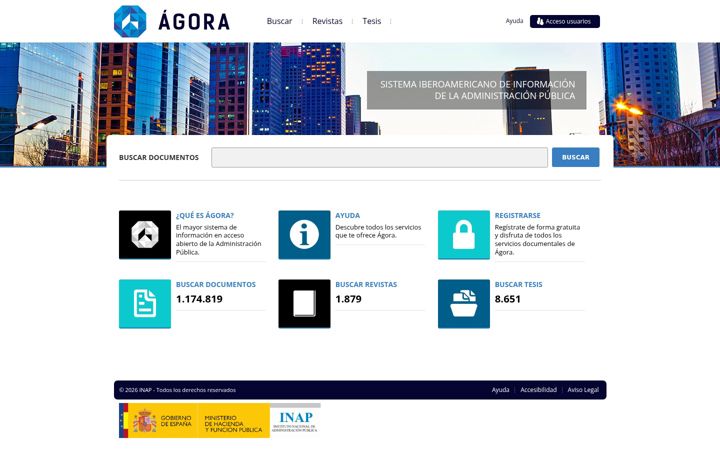The image size is (720, 450).
Task: Open the Revistas menu item
Action: click(x=327, y=21)
